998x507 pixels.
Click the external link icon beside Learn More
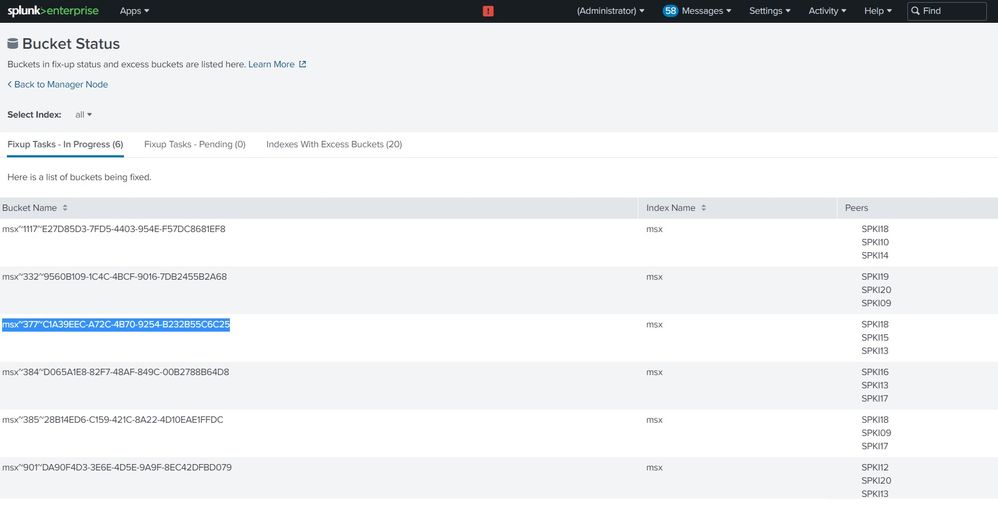click(x=303, y=64)
